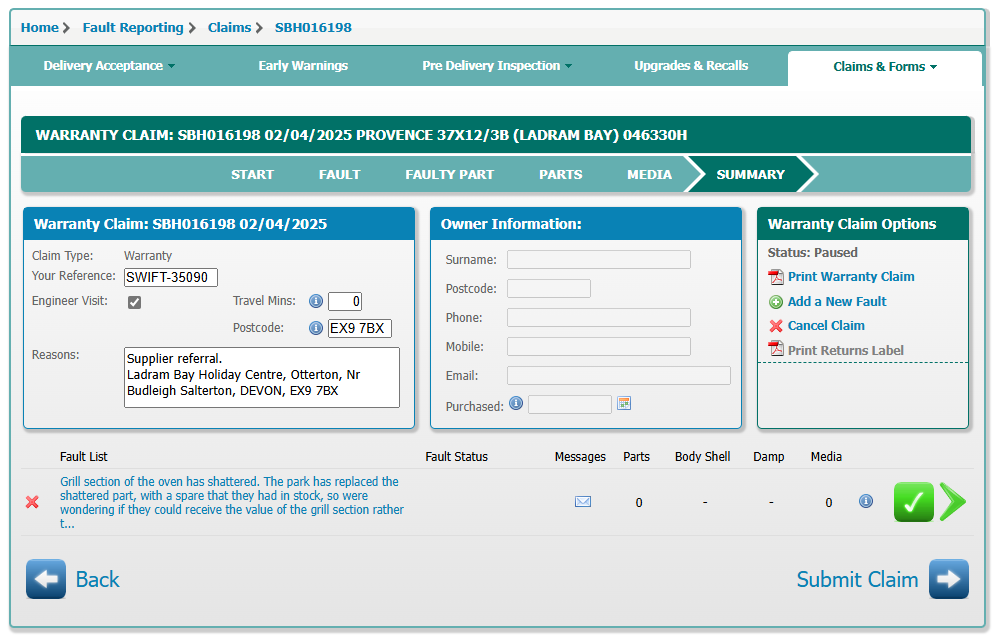This screenshot has height=641, width=996.
Task: Click info icon beside Postcode field
Action: tap(316, 328)
